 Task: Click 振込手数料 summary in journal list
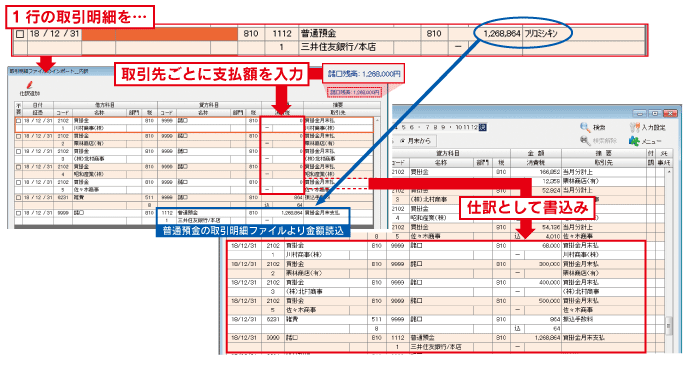(x=577, y=319)
